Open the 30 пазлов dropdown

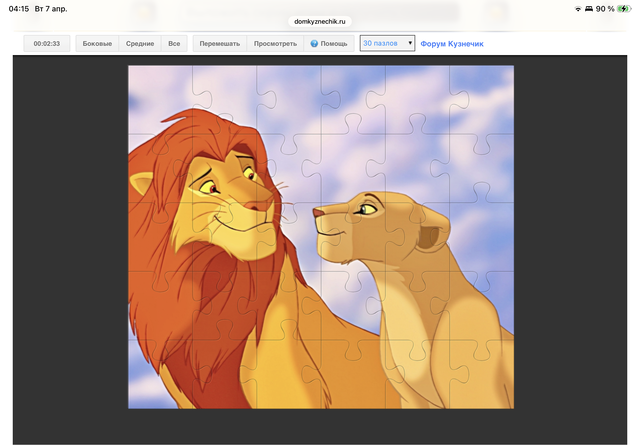(387, 44)
